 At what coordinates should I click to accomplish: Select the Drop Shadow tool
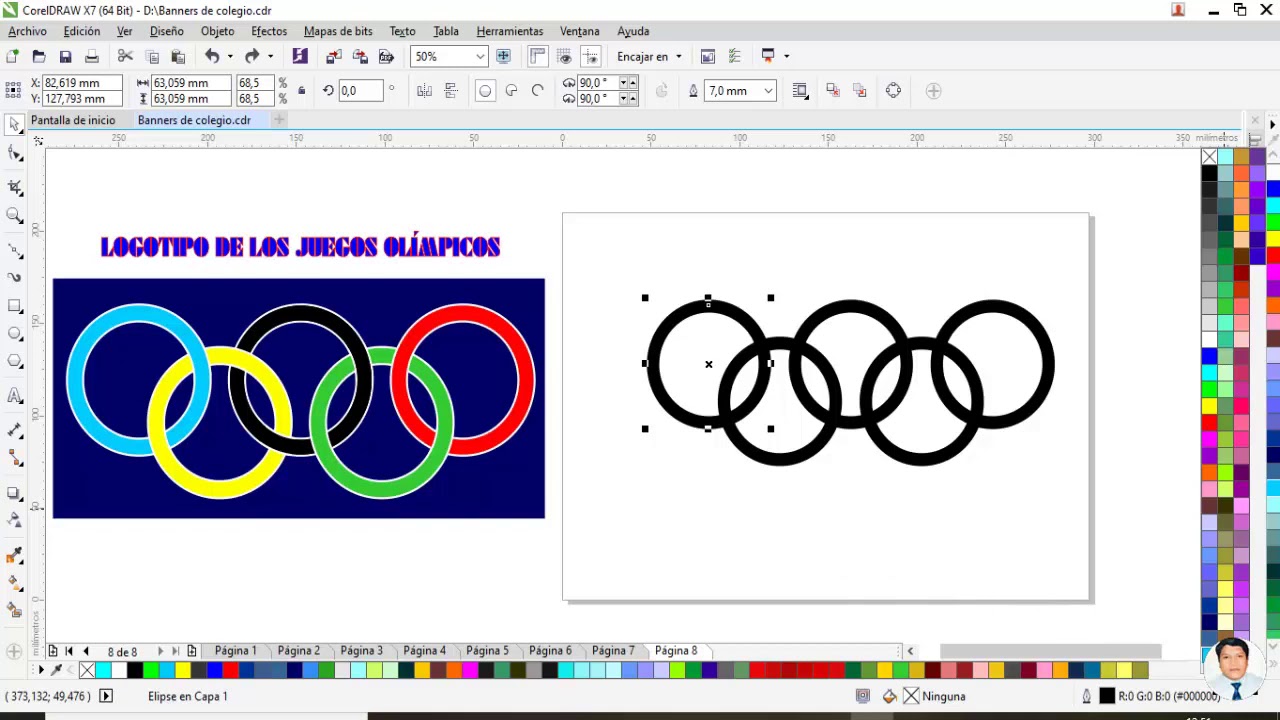(x=14, y=492)
